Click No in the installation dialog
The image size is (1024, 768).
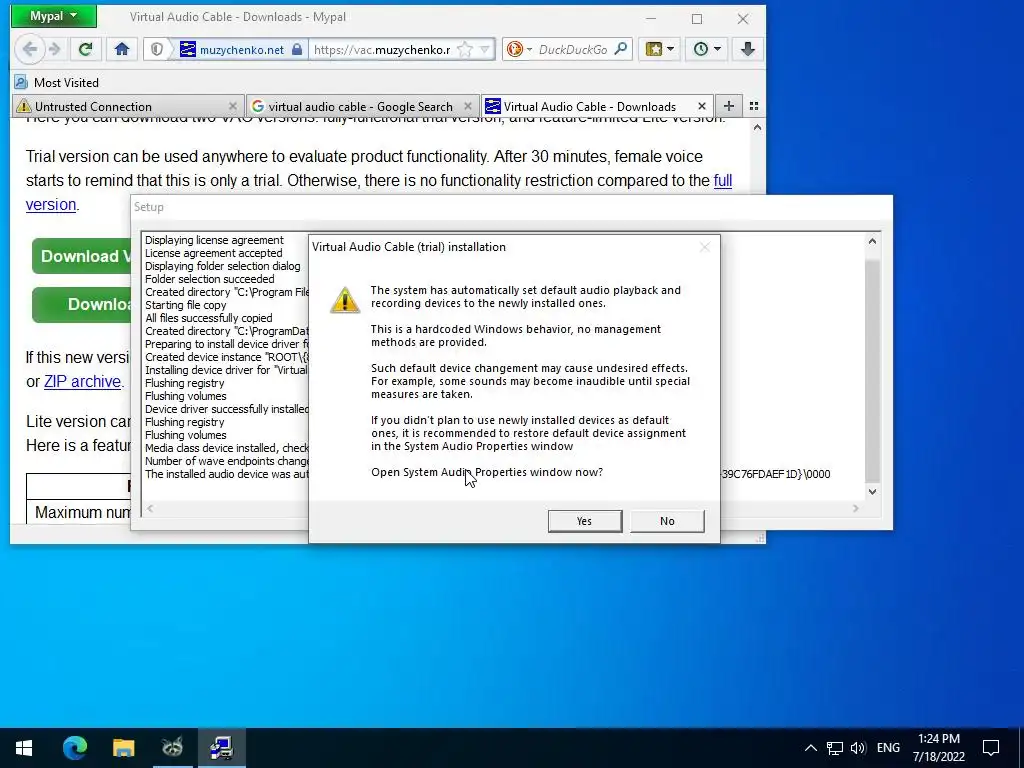[x=667, y=521]
